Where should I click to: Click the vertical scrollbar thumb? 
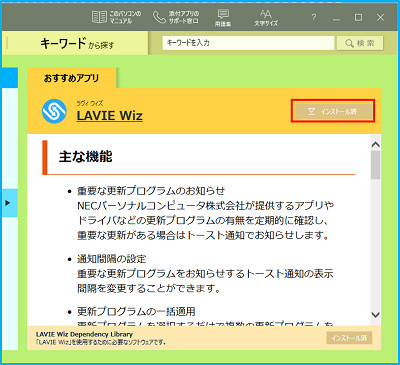(x=376, y=165)
